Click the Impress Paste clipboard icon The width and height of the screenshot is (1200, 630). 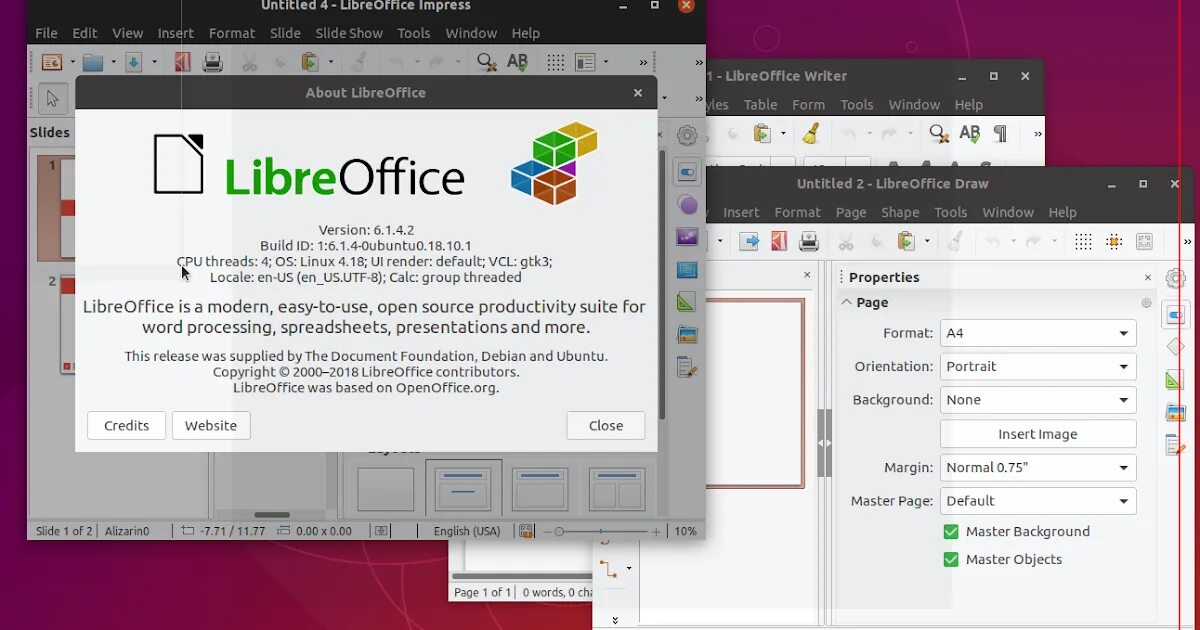click(x=310, y=62)
